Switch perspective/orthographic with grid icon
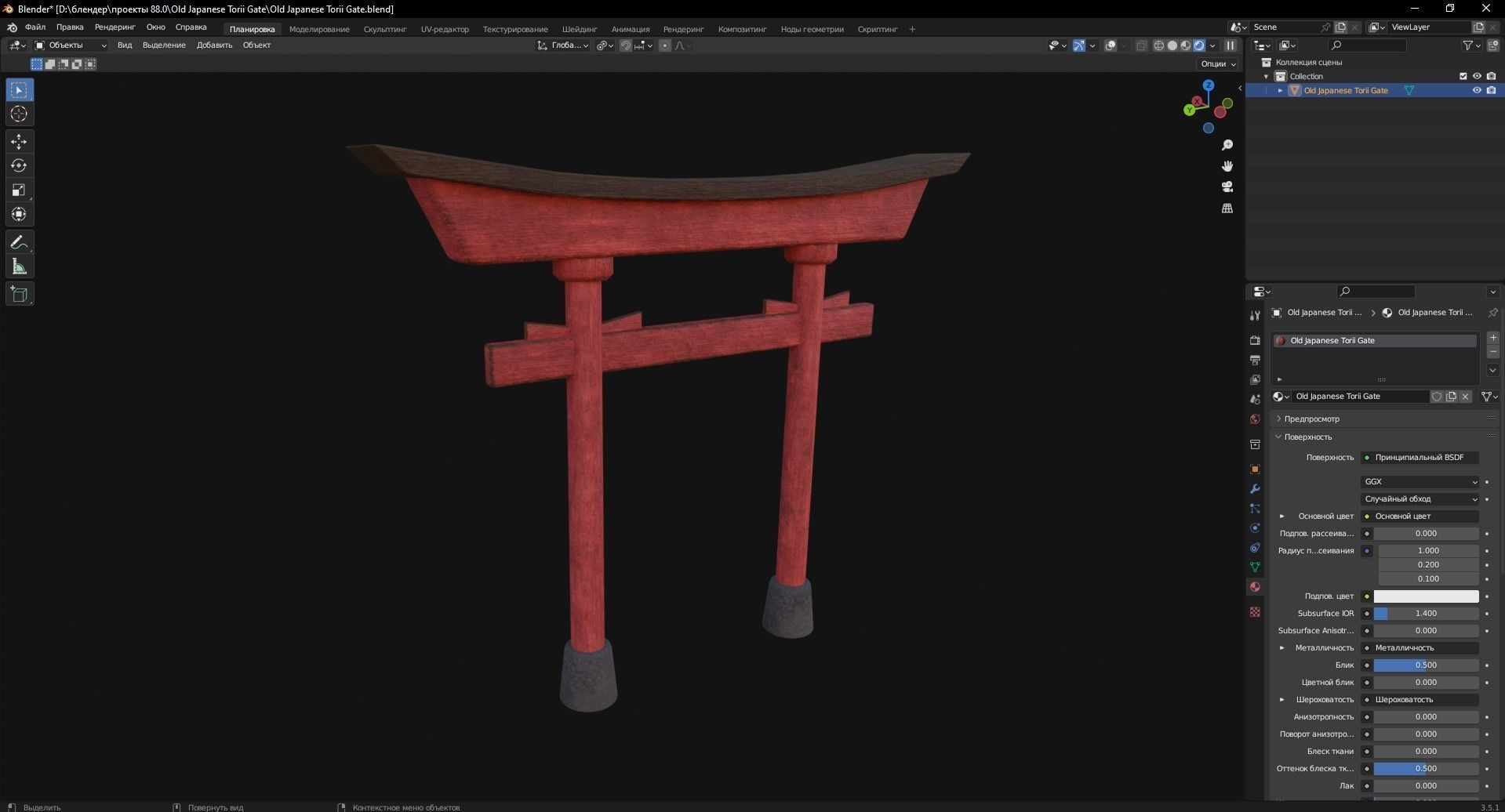This screenshot has height=812, width=1505. 1227,208
